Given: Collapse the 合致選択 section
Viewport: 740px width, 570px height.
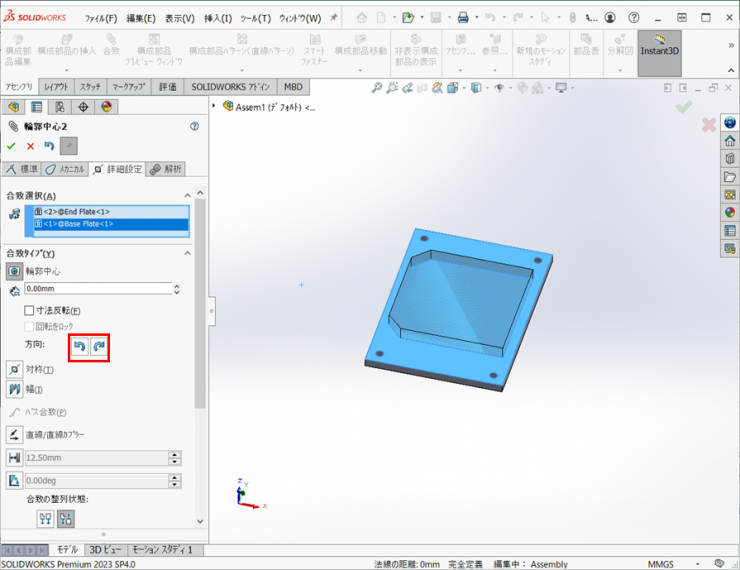Looking at the screenshot, I should tap(186, 195).
